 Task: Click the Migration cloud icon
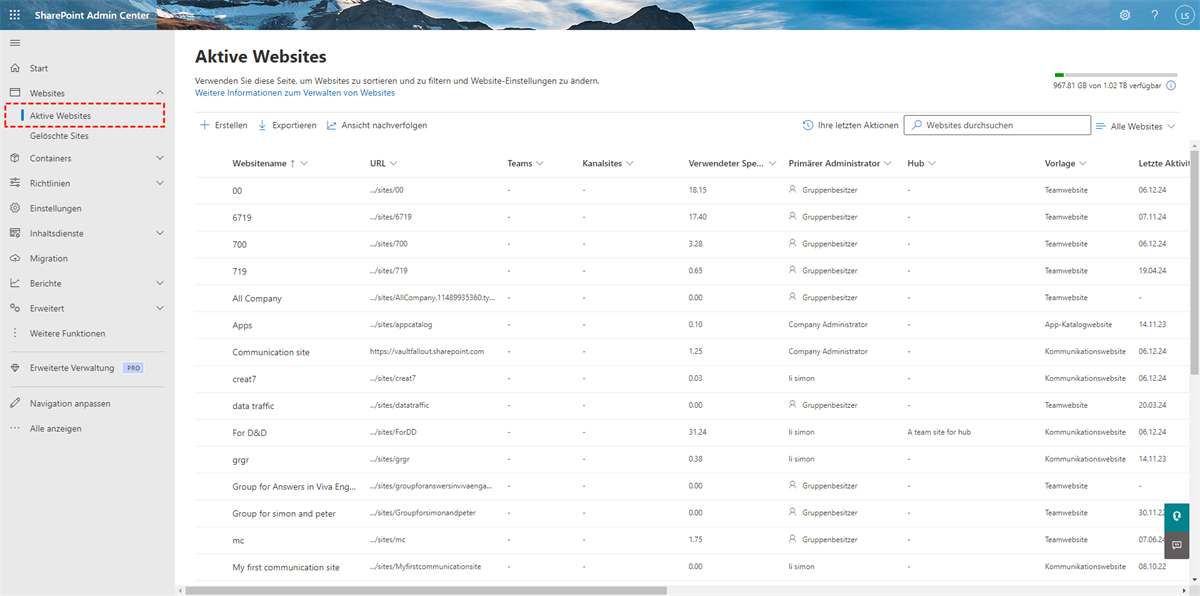15,258
